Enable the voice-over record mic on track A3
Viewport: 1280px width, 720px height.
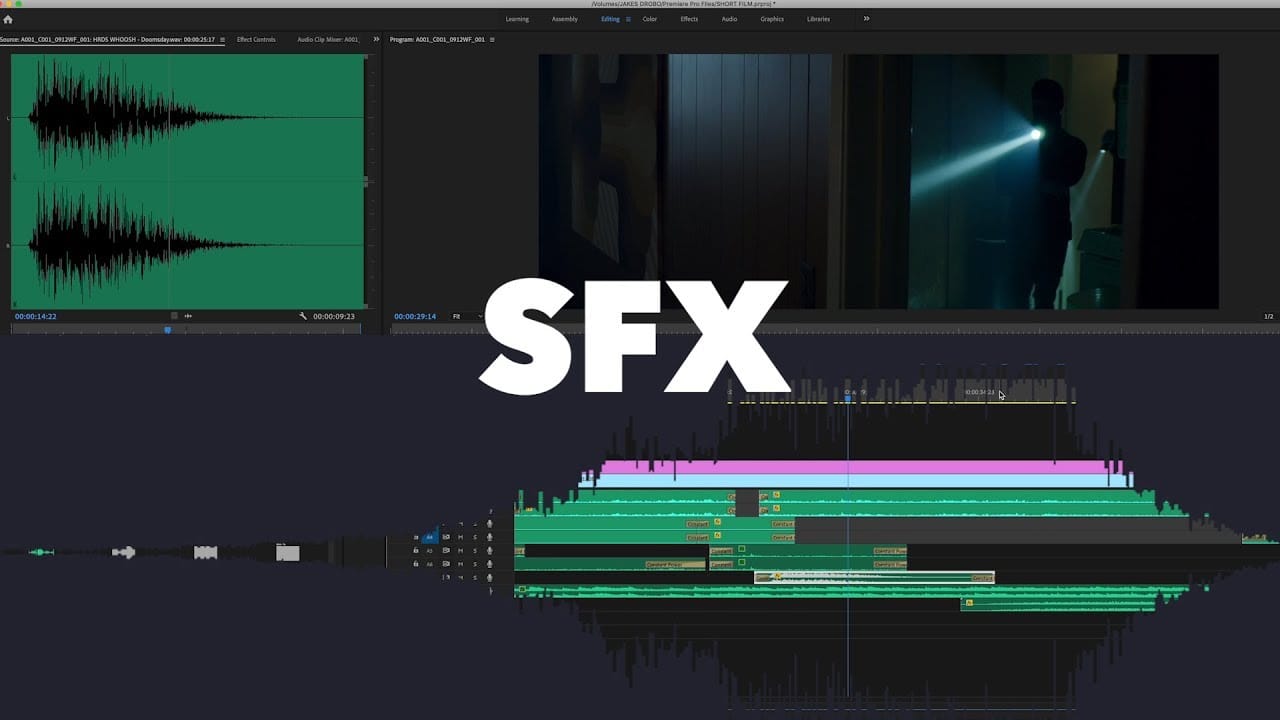pos(490,550)
